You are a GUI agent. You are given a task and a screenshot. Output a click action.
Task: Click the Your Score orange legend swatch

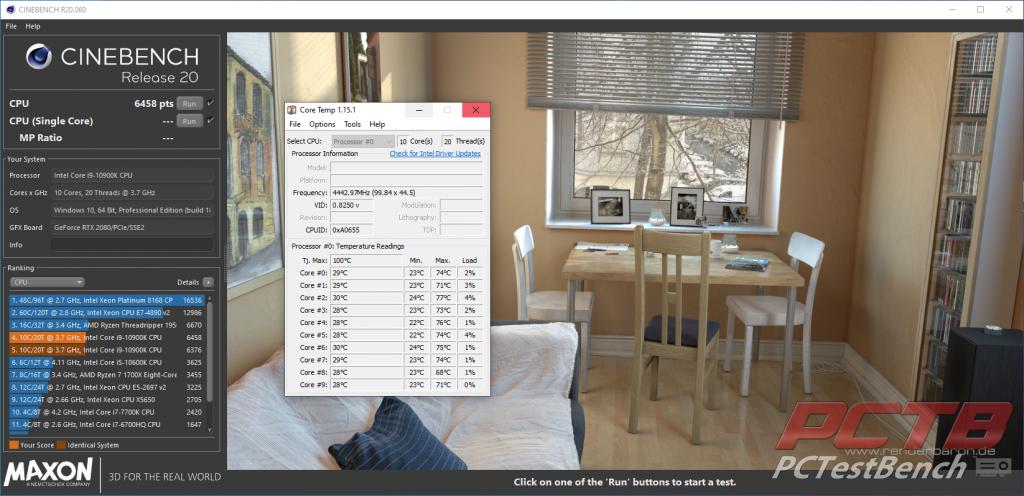tap(14, 445)
